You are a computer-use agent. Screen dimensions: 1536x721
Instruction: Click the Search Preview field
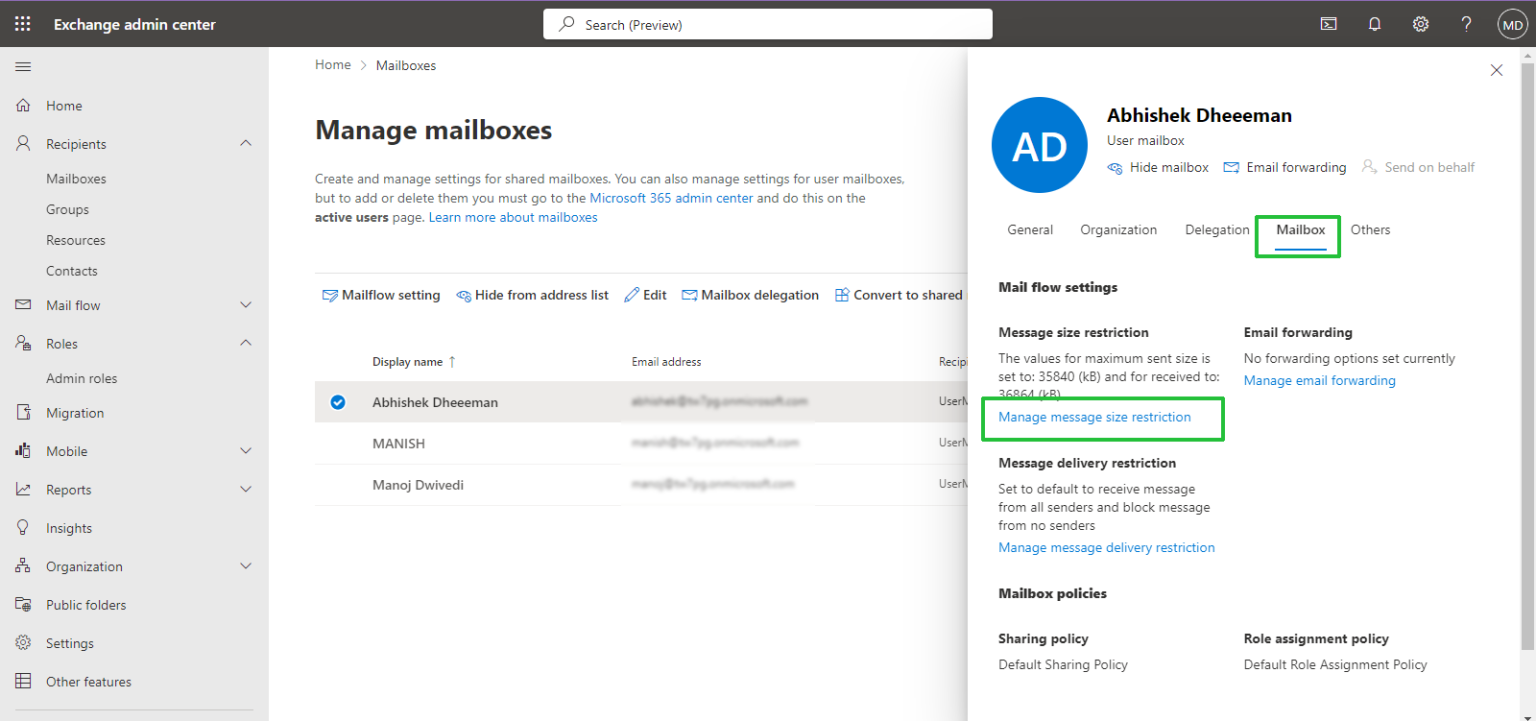[x=767, y=23]
